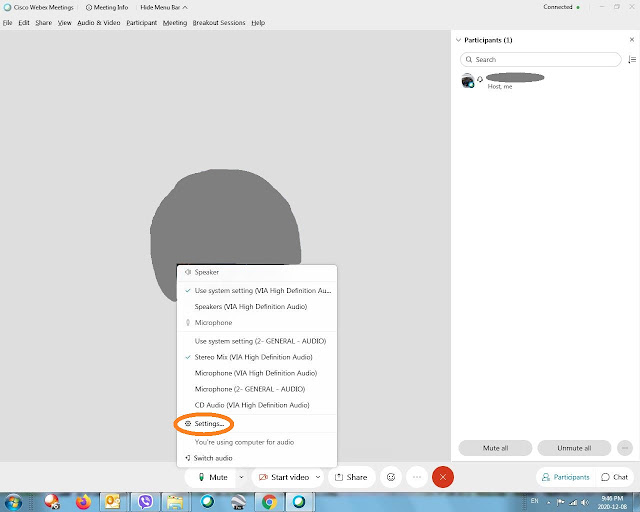Viewport: 640px width, 512px height.
Task: Toggle the Chat panel button
Action: click(614, 477)
